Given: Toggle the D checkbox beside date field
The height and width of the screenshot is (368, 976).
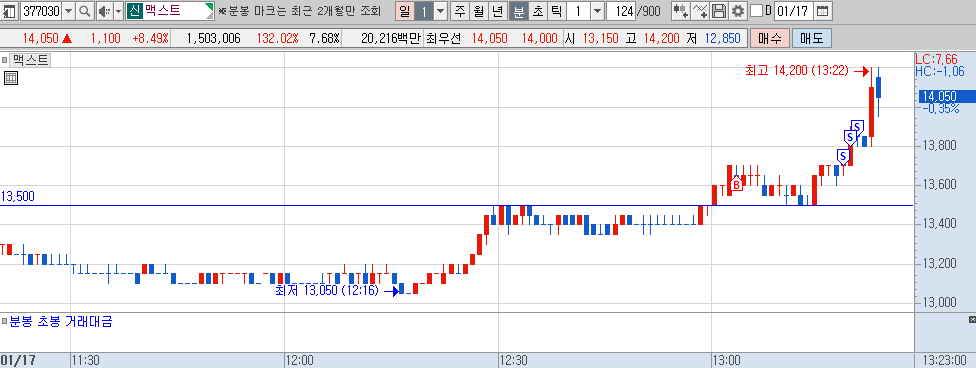Looking at the screenshot, I should coord(756,11).
